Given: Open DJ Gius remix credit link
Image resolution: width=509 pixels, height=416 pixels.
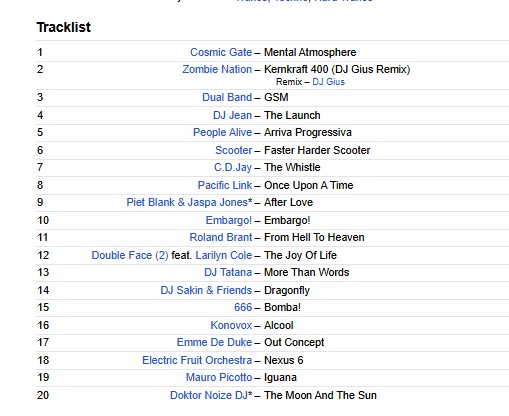Looking at the screenshot, I should pyautogui.click(x=328, y=82).
